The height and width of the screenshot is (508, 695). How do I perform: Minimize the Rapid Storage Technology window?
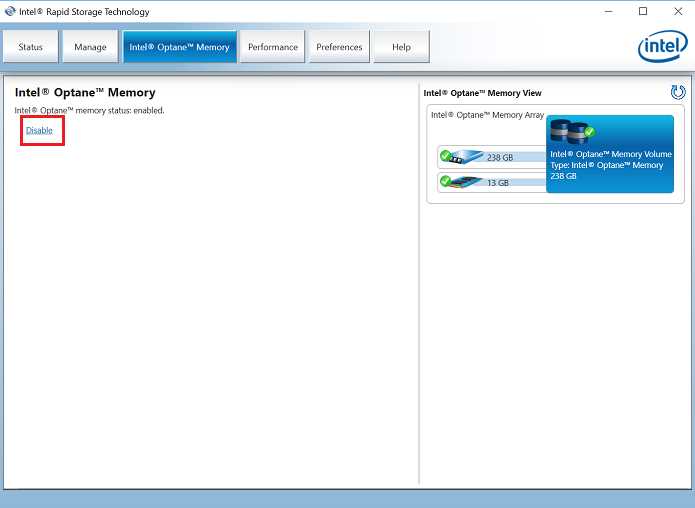point(609,12)
